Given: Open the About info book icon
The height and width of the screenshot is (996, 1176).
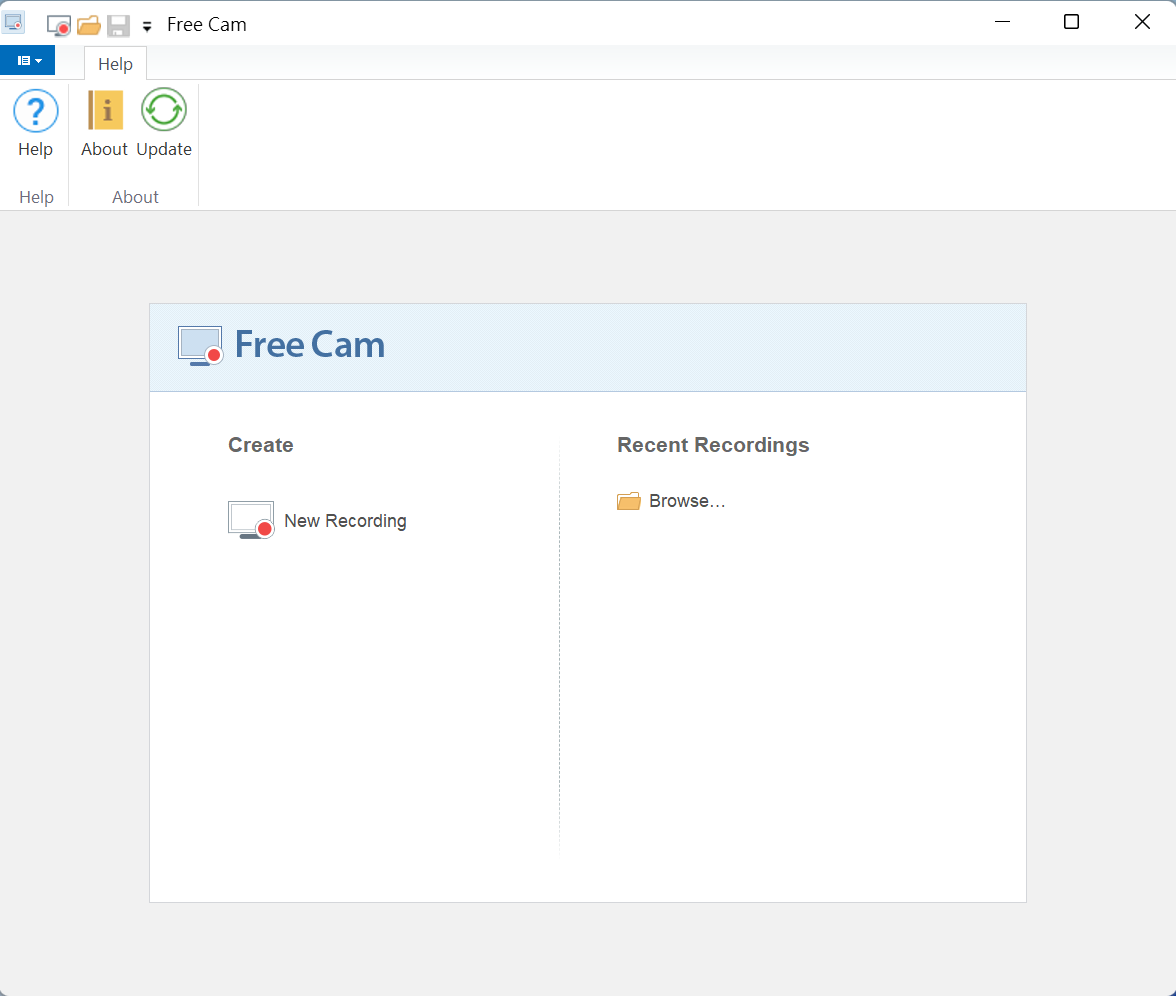Looking at the screenshot, I should [105, 111].
